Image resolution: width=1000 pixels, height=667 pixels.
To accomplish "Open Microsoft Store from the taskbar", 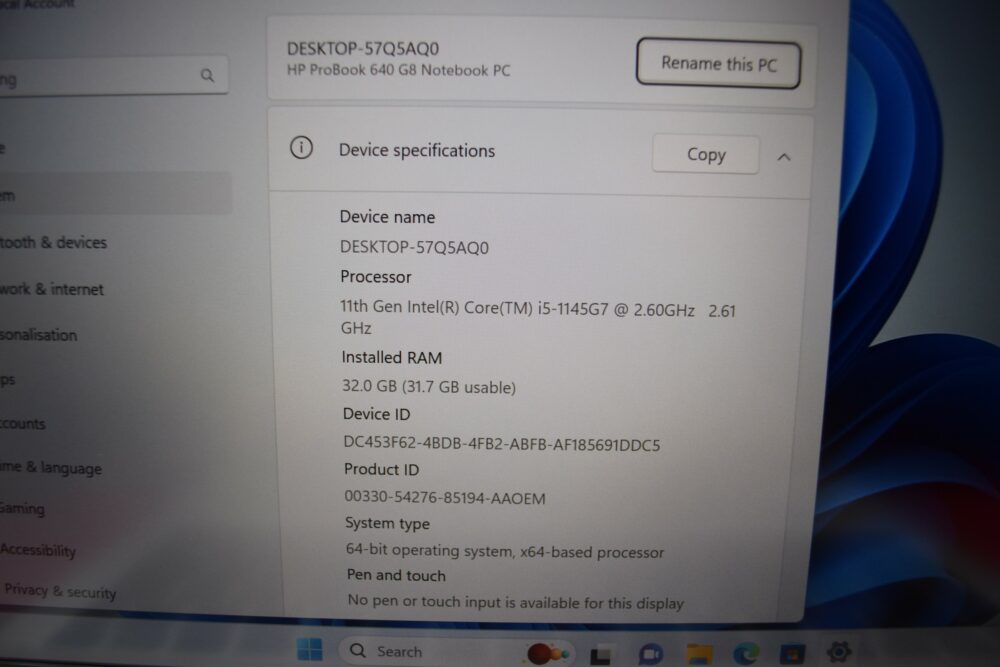I will pos(792,654).
